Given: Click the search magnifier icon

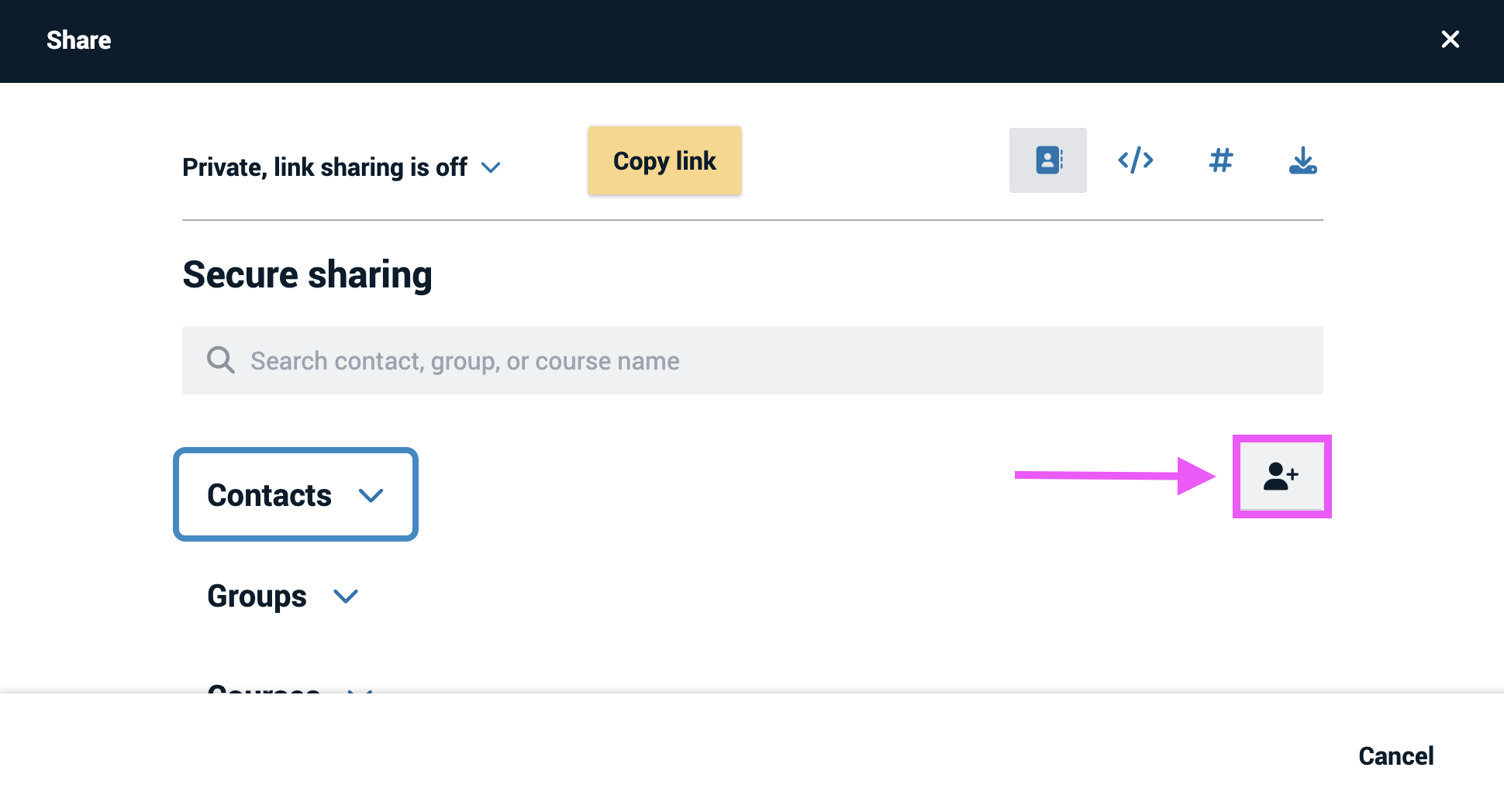Looking at the screenshot, I should coord(221,360).
